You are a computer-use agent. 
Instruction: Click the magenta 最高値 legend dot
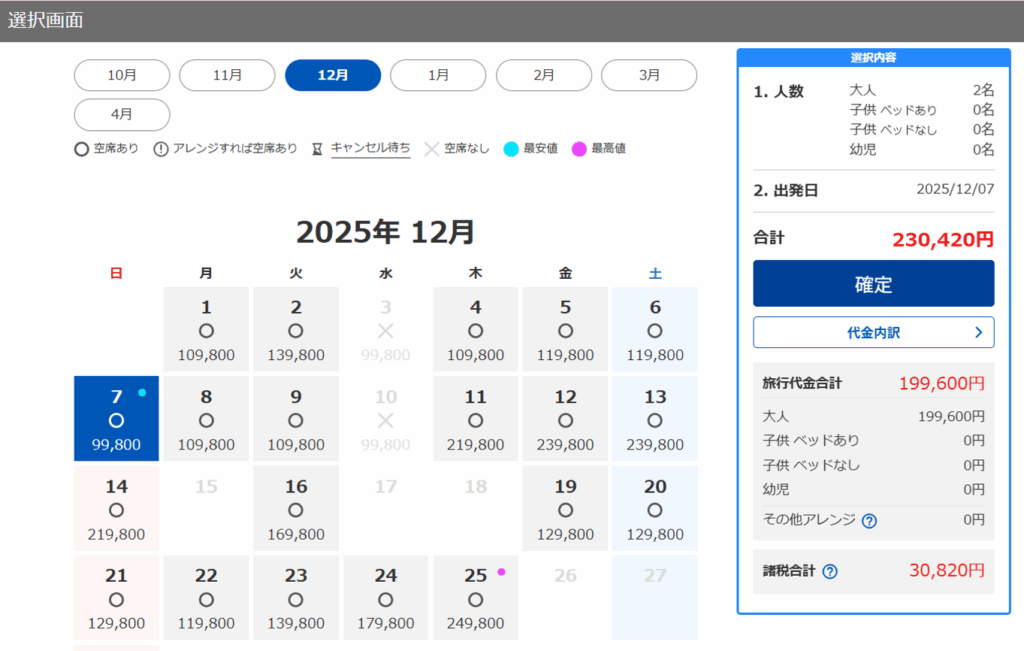(578, 149)
